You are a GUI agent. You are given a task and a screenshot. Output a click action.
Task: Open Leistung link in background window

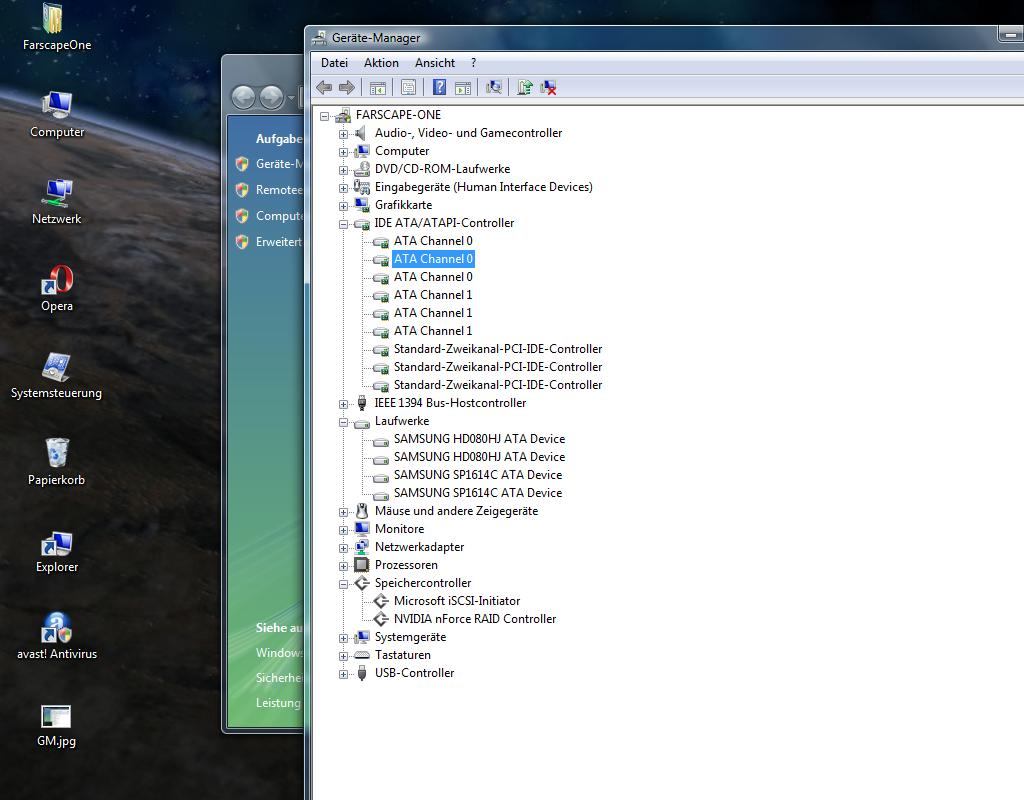[x=278, y=703]
